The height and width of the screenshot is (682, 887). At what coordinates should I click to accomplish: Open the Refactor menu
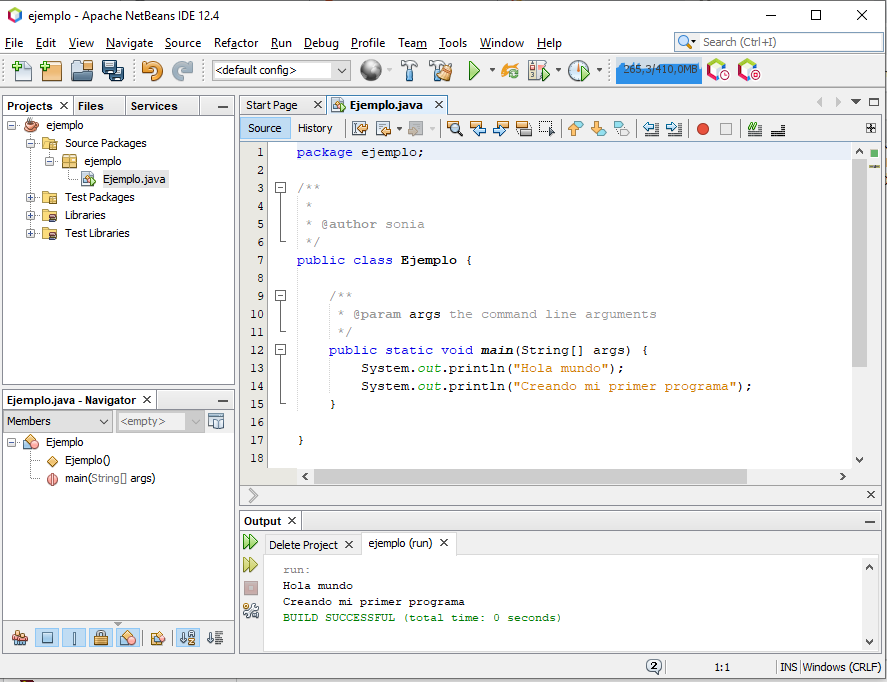click(x=236, y=43)
